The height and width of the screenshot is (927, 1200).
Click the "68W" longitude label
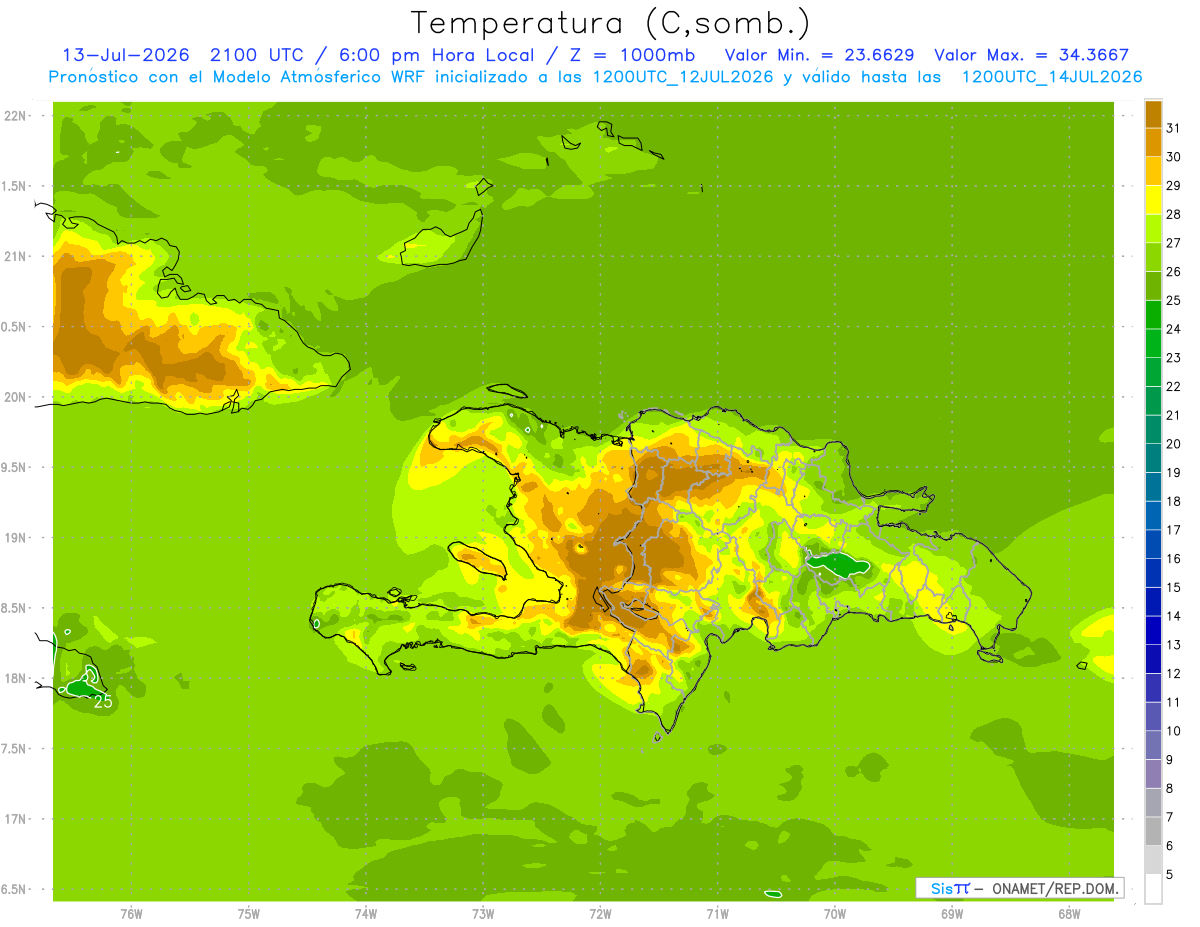[x=1069, y=914]
